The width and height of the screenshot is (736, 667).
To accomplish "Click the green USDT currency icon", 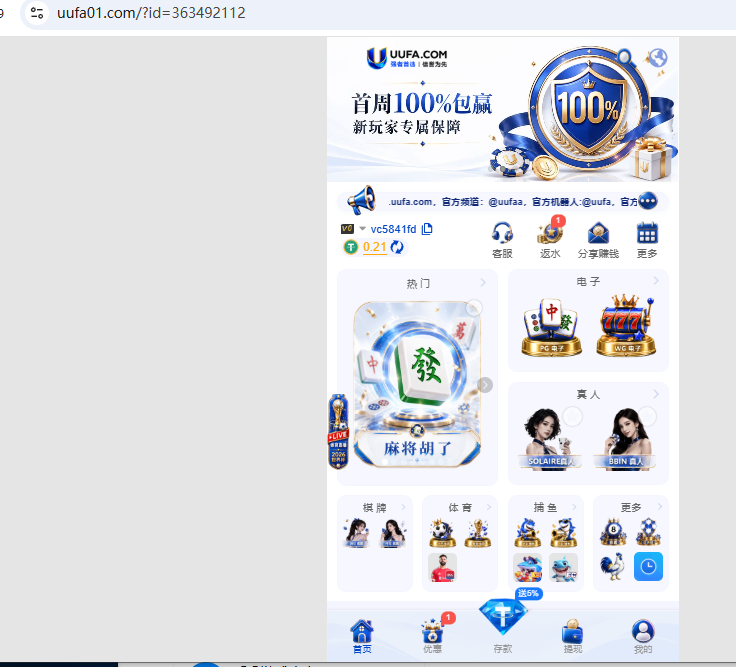I will 351,247.
